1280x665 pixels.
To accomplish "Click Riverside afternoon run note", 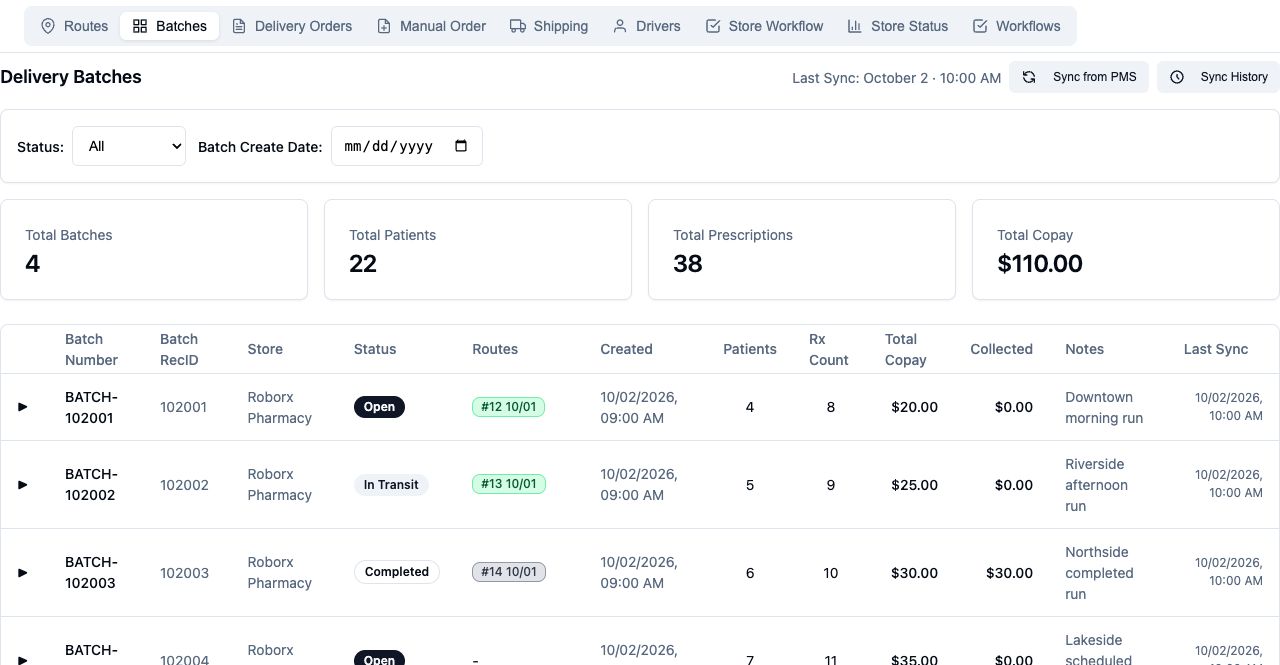I will (x=1096, y=485).
